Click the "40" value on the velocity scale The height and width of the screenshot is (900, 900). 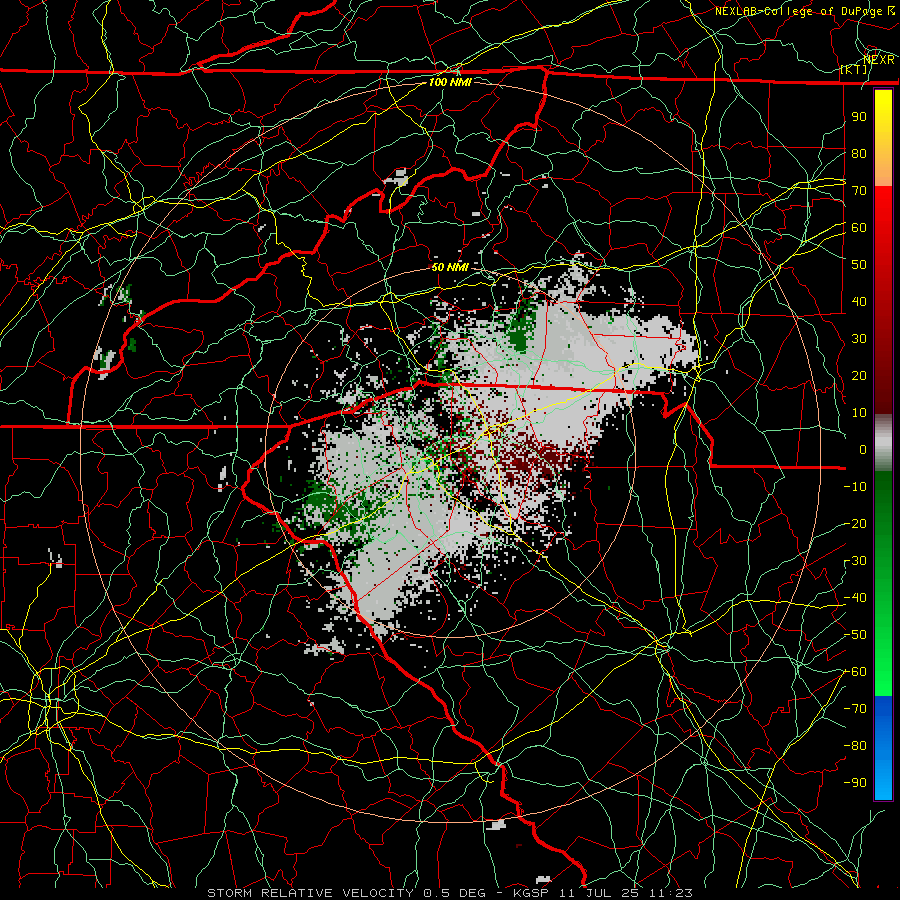(859, 301)
